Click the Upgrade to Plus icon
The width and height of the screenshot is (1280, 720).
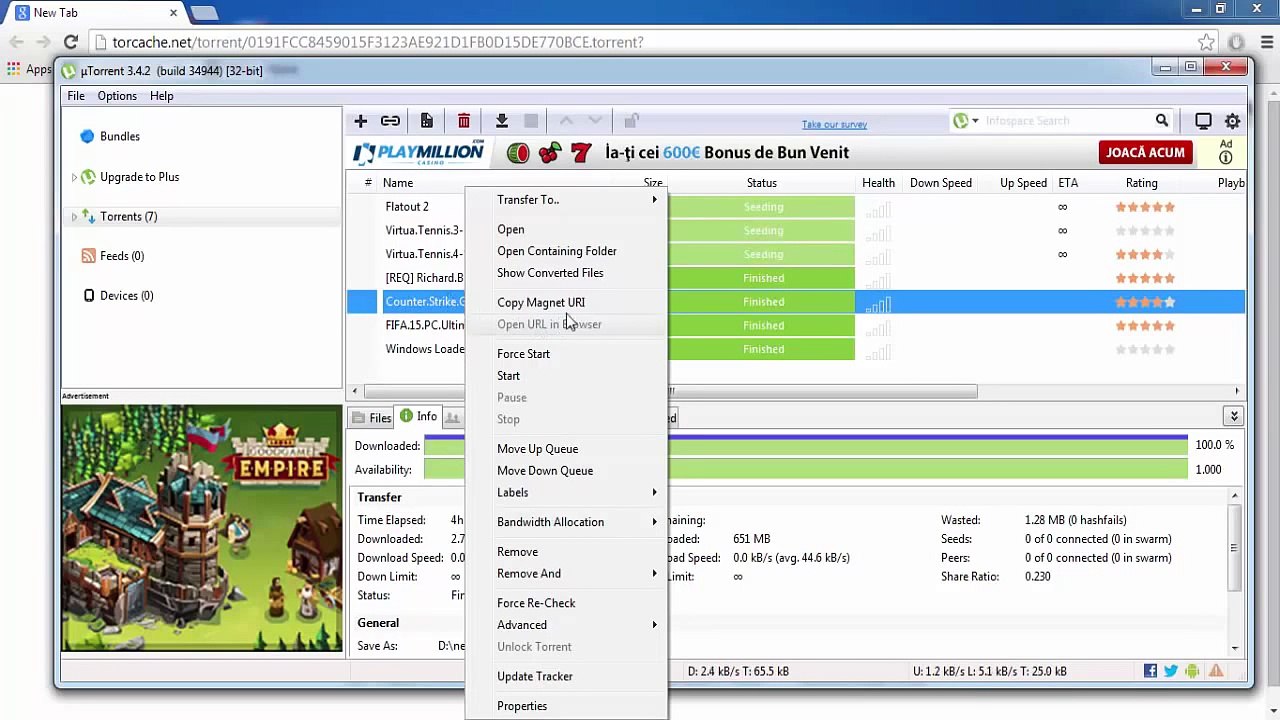click(88, 177)
